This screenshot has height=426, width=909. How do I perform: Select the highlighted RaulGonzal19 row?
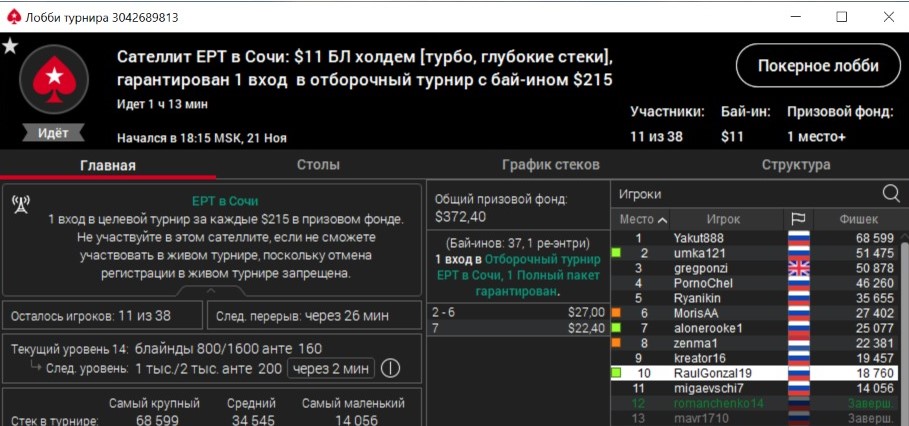[755, 373]
